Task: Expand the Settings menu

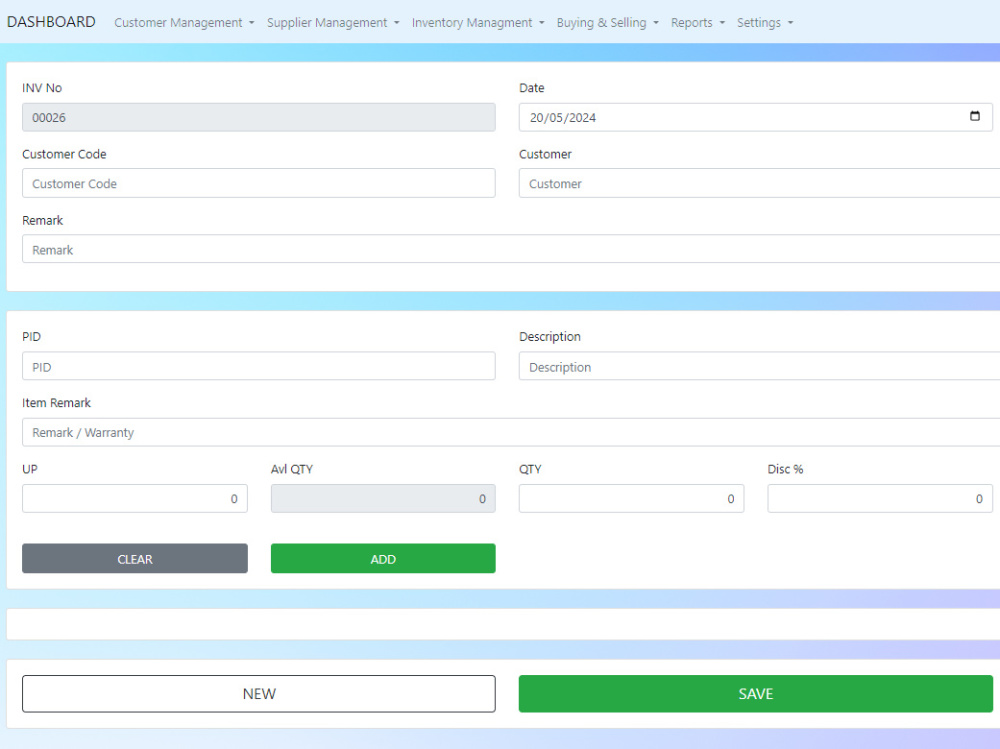Action: [765, 22]
